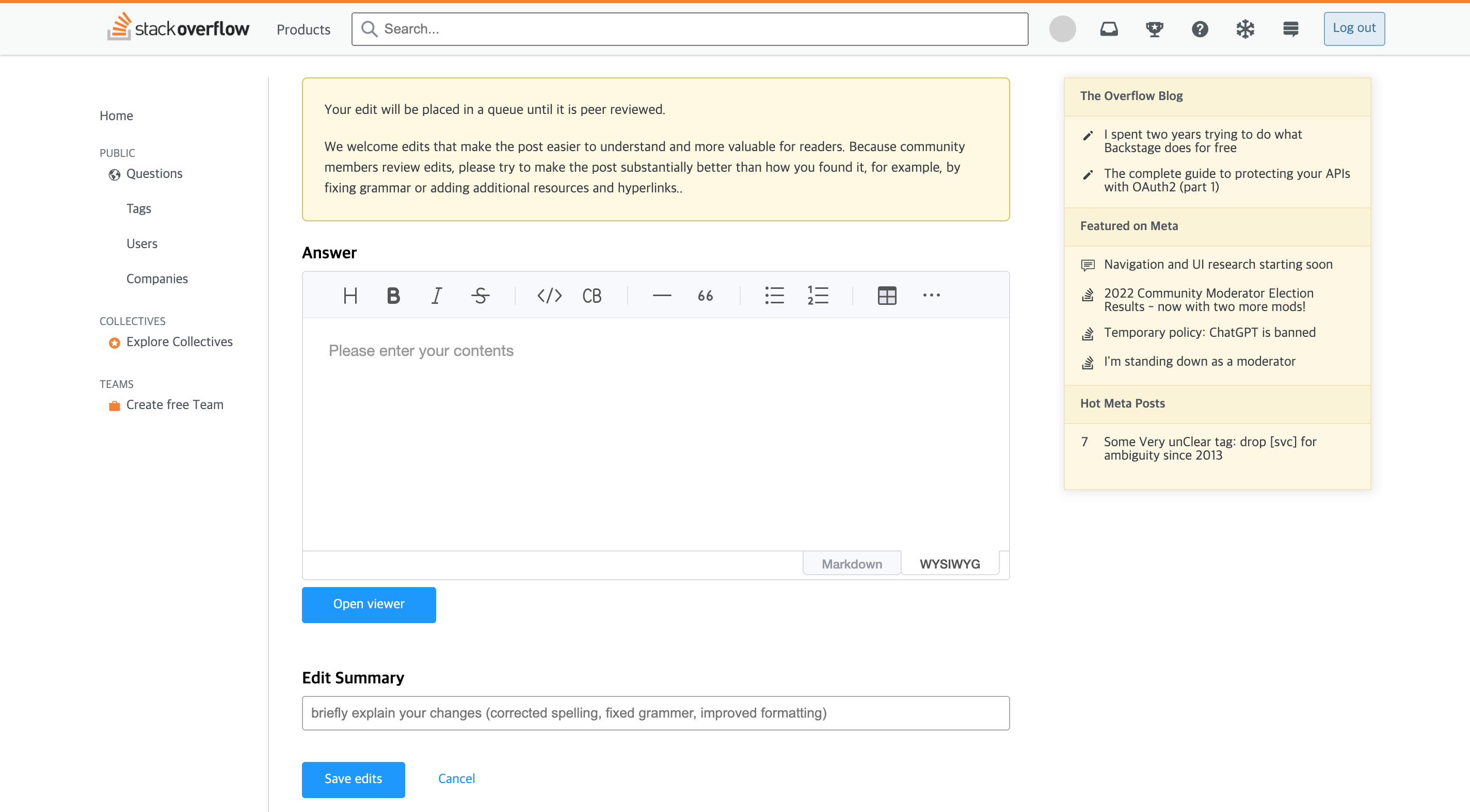The width and height of the screenshot is (1470, 812).
Task: Insert a horizontal rule
Action: pyautogui.click(x=662, y=295)
